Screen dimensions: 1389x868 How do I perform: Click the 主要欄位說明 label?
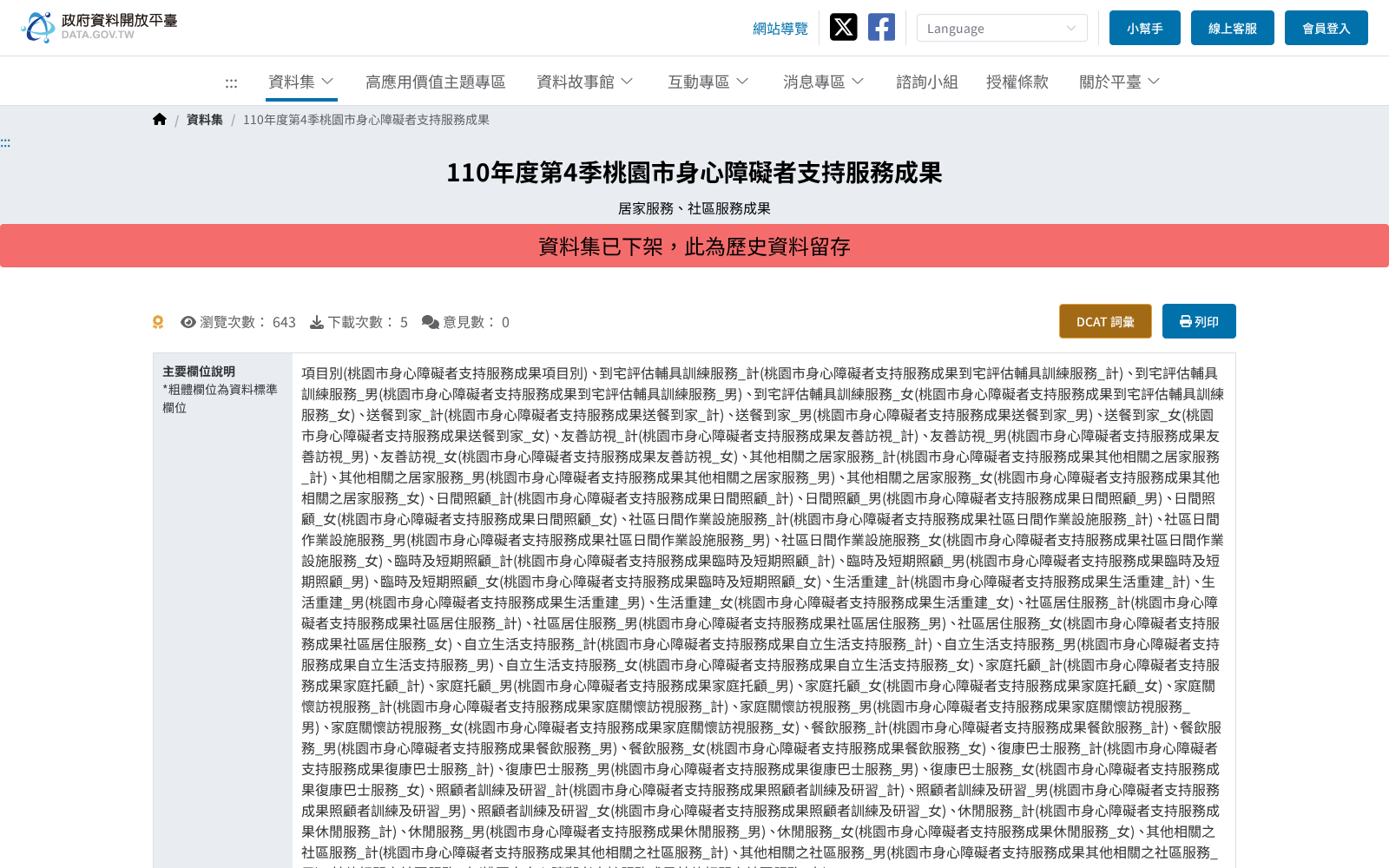click(199, 372)
